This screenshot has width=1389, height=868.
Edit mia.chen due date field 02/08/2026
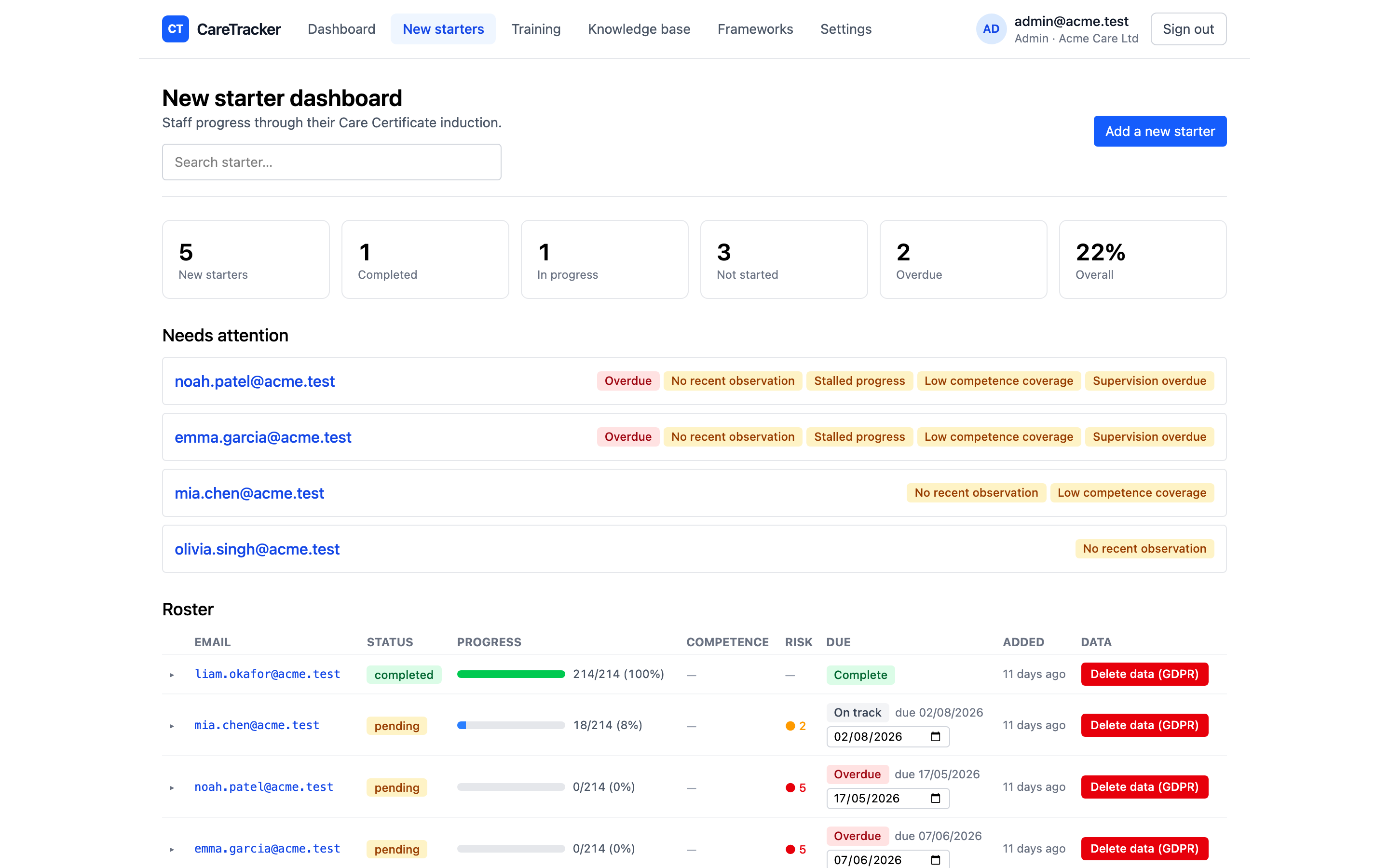click(x=887, y=736)
